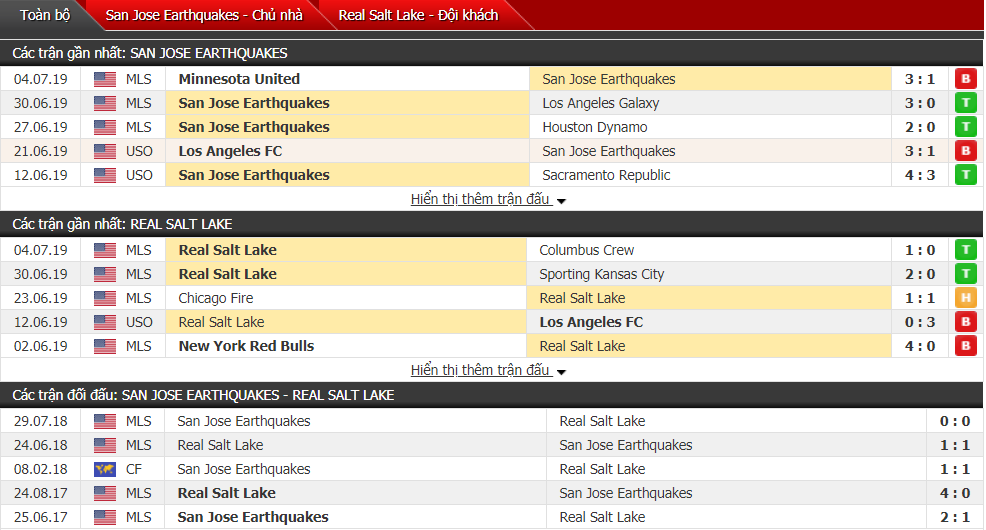Click the 4 : 3 score

(920, 175)
